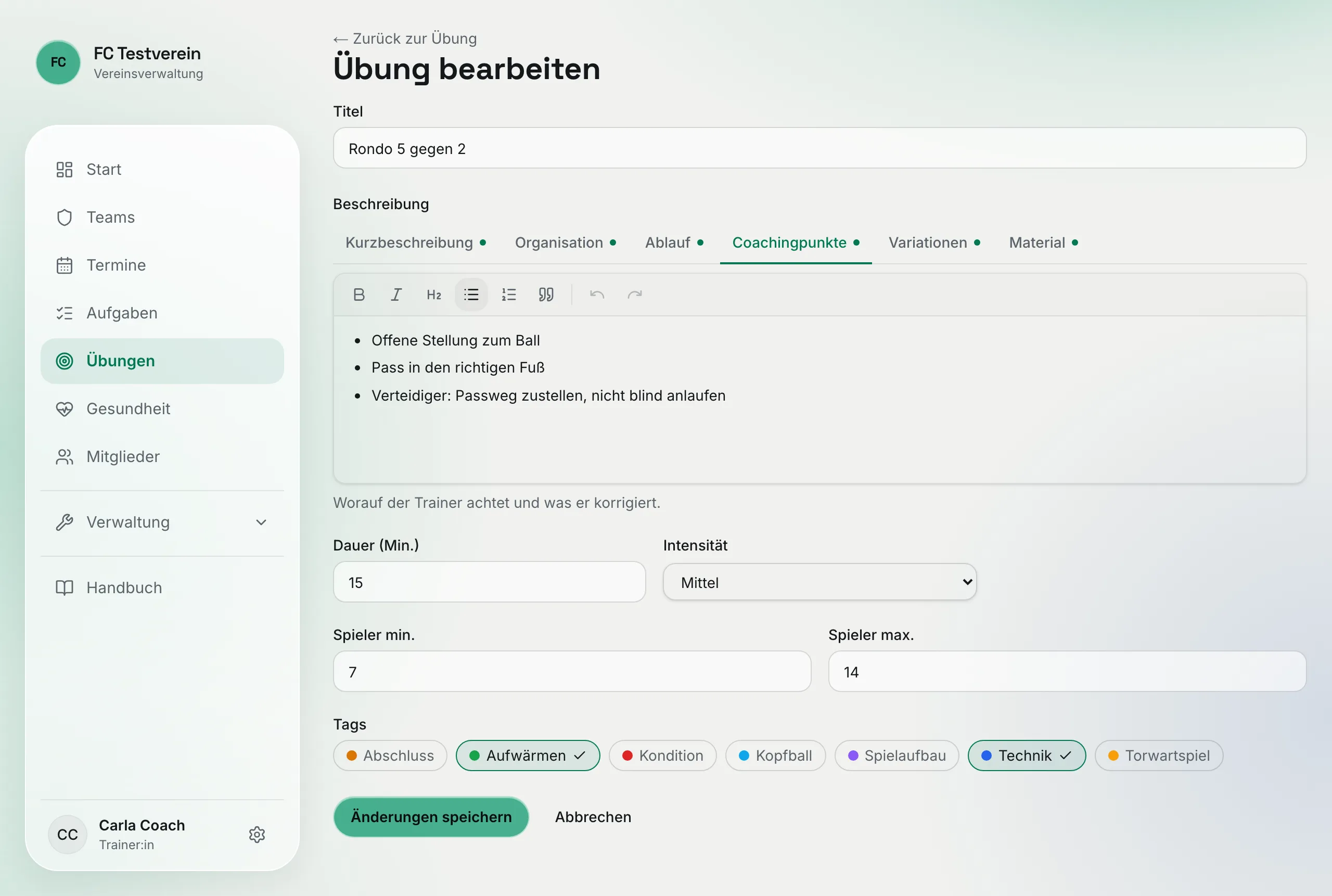Switch to the Material tab
The height and width of the screenshot is (896, 1332).
coord(1043,243)
